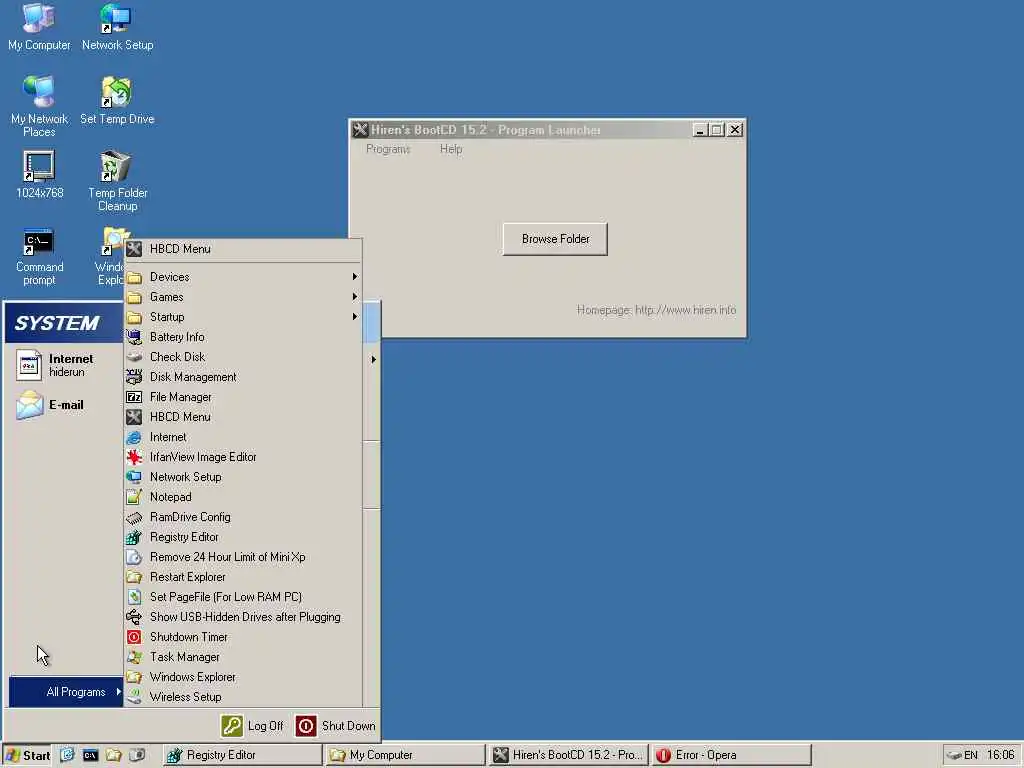
Task: Click the Task Manager icon in programs list
Action: (134, 657)
